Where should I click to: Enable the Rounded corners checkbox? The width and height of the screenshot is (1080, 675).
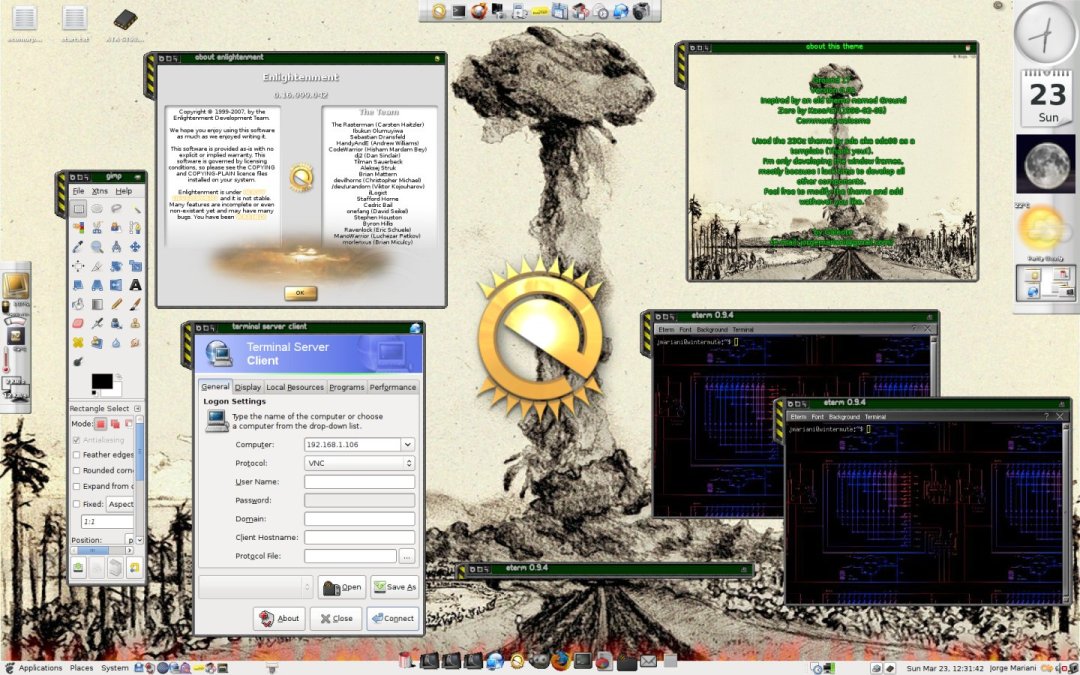[76, 470]
